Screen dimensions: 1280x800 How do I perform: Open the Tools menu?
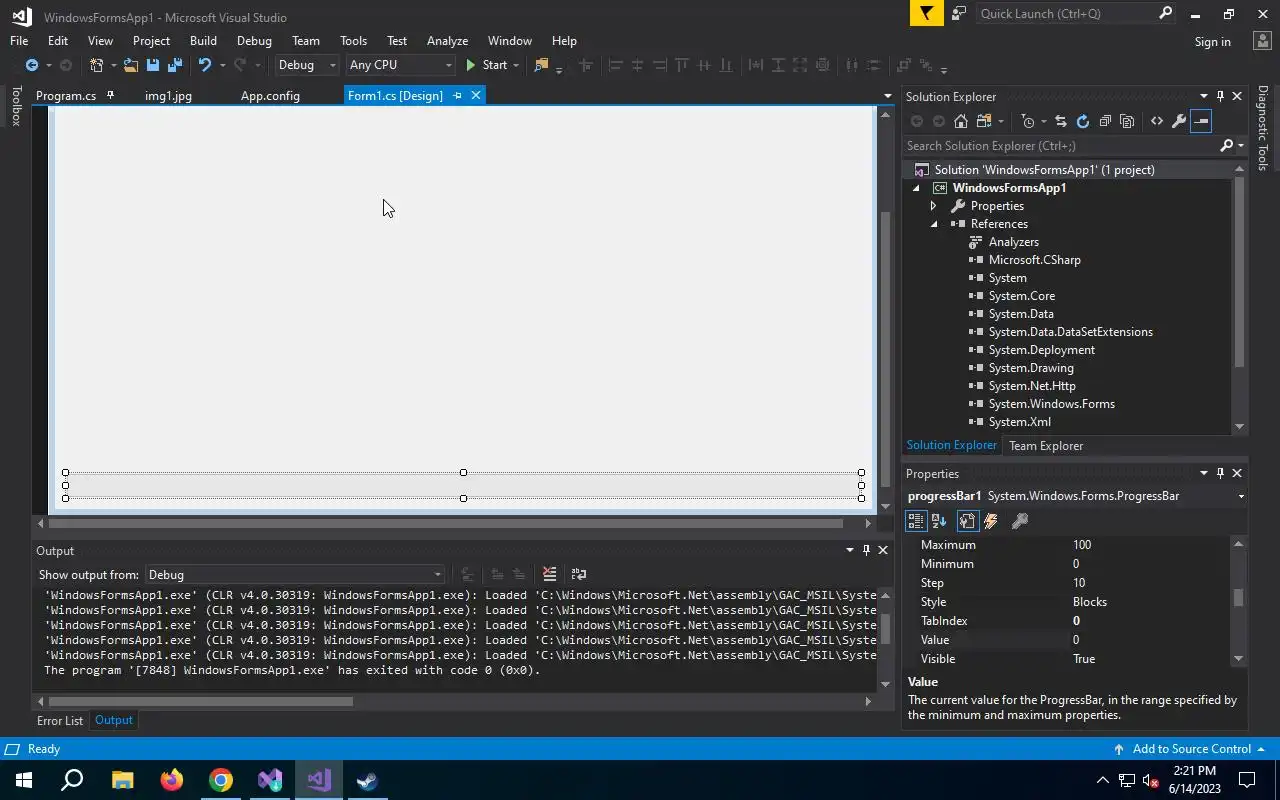tap(353, 41)
